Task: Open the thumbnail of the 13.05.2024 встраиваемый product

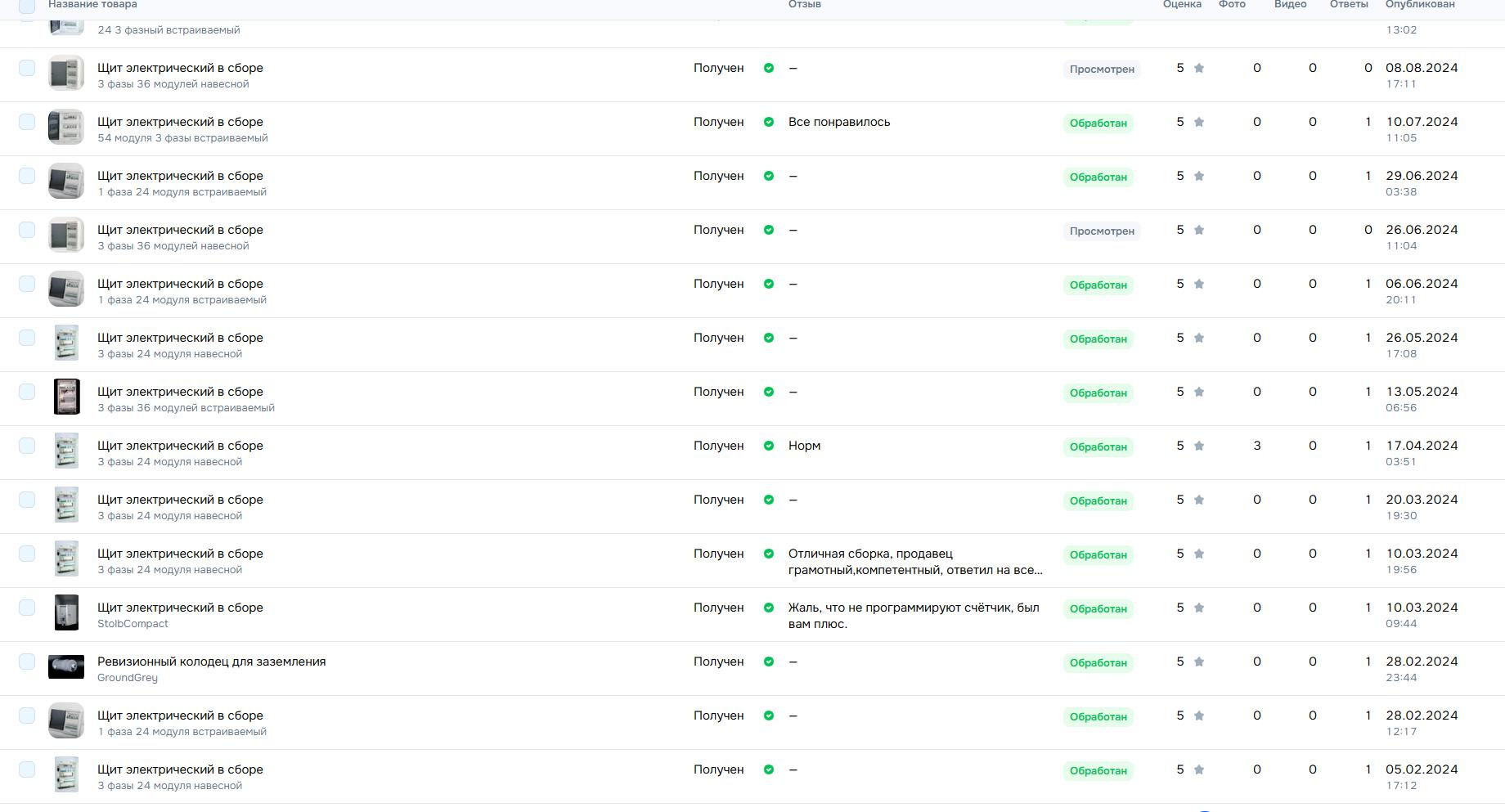Action: (66, 397)
